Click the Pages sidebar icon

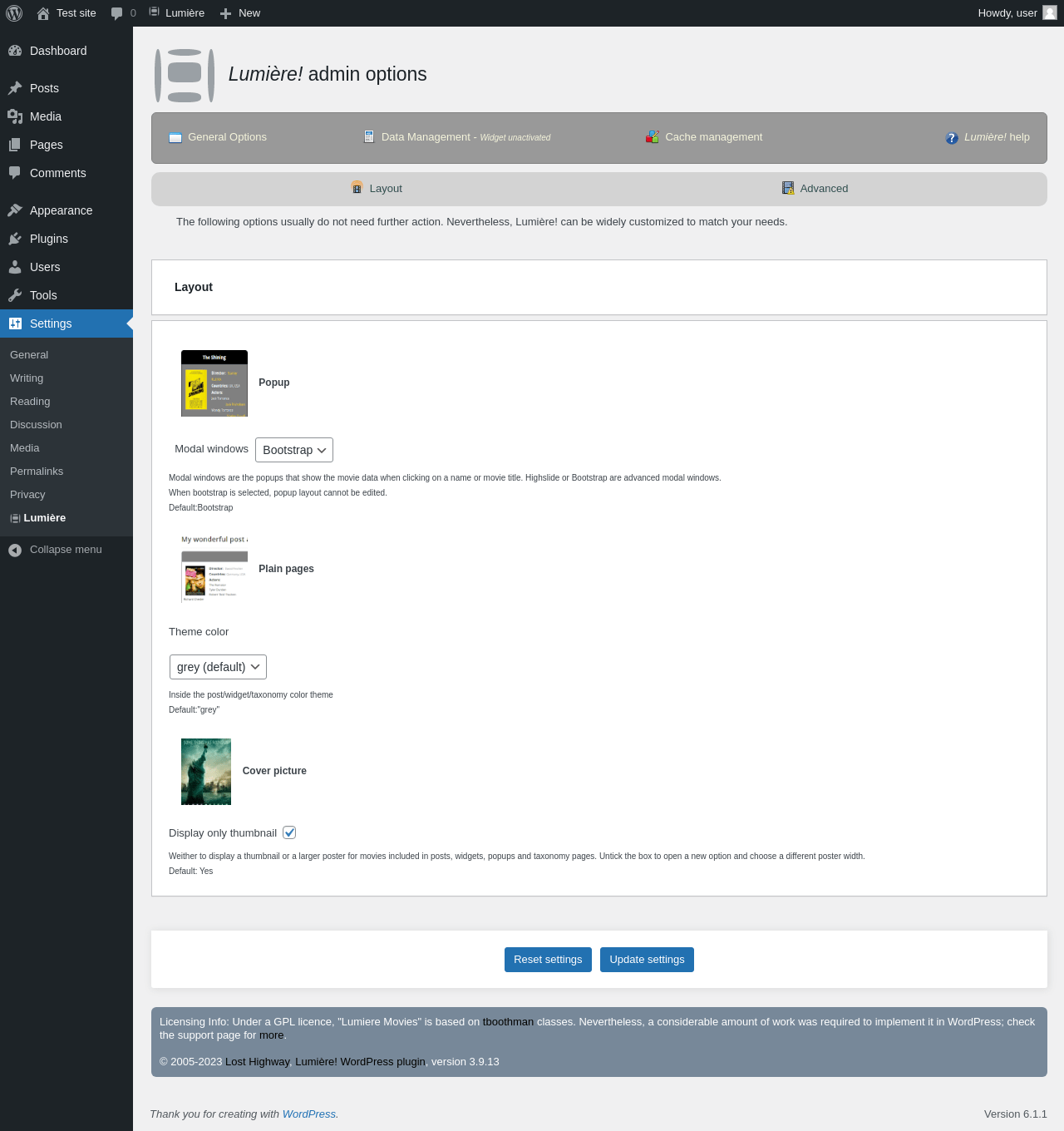(x=15, y=145)
